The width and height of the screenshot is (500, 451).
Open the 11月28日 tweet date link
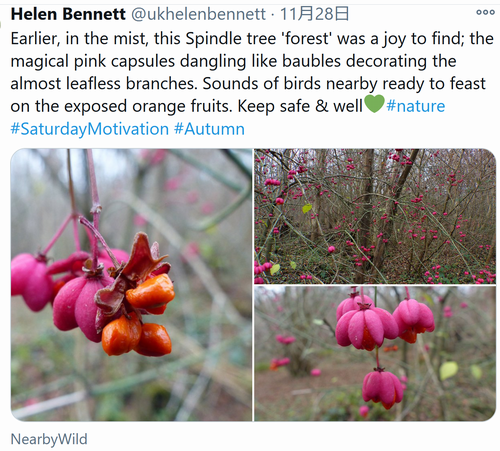click(314, 14)
